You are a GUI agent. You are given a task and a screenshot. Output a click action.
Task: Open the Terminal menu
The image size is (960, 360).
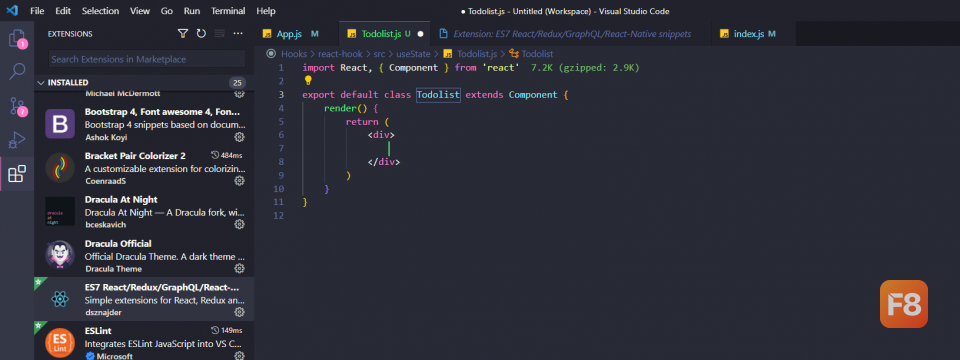(228, 11)
